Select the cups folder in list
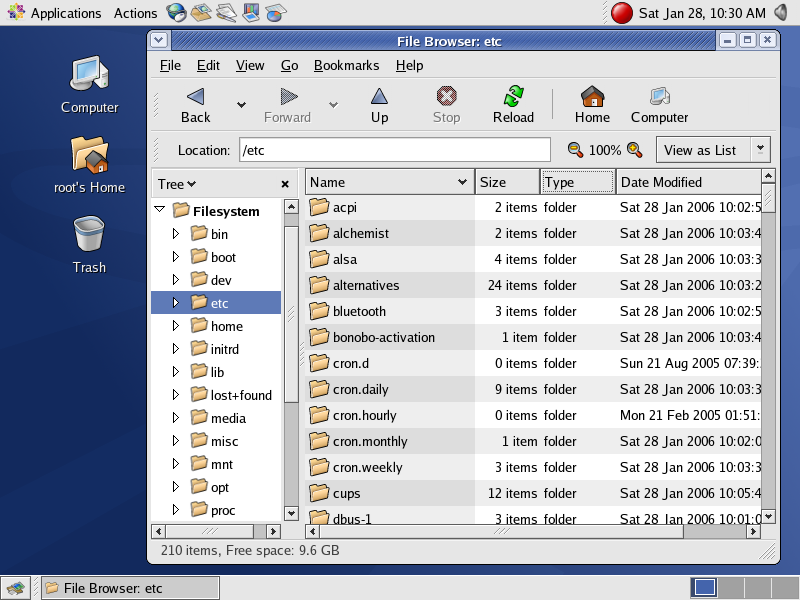Image resolution: width=800 pixels, height=600 pixels. point(346,493)
